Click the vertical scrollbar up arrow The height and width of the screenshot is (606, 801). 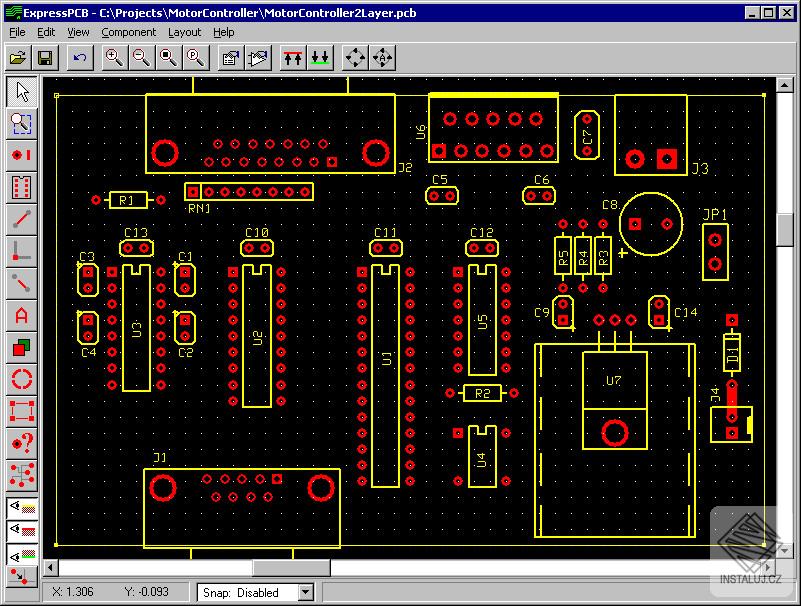click(786, 87)
